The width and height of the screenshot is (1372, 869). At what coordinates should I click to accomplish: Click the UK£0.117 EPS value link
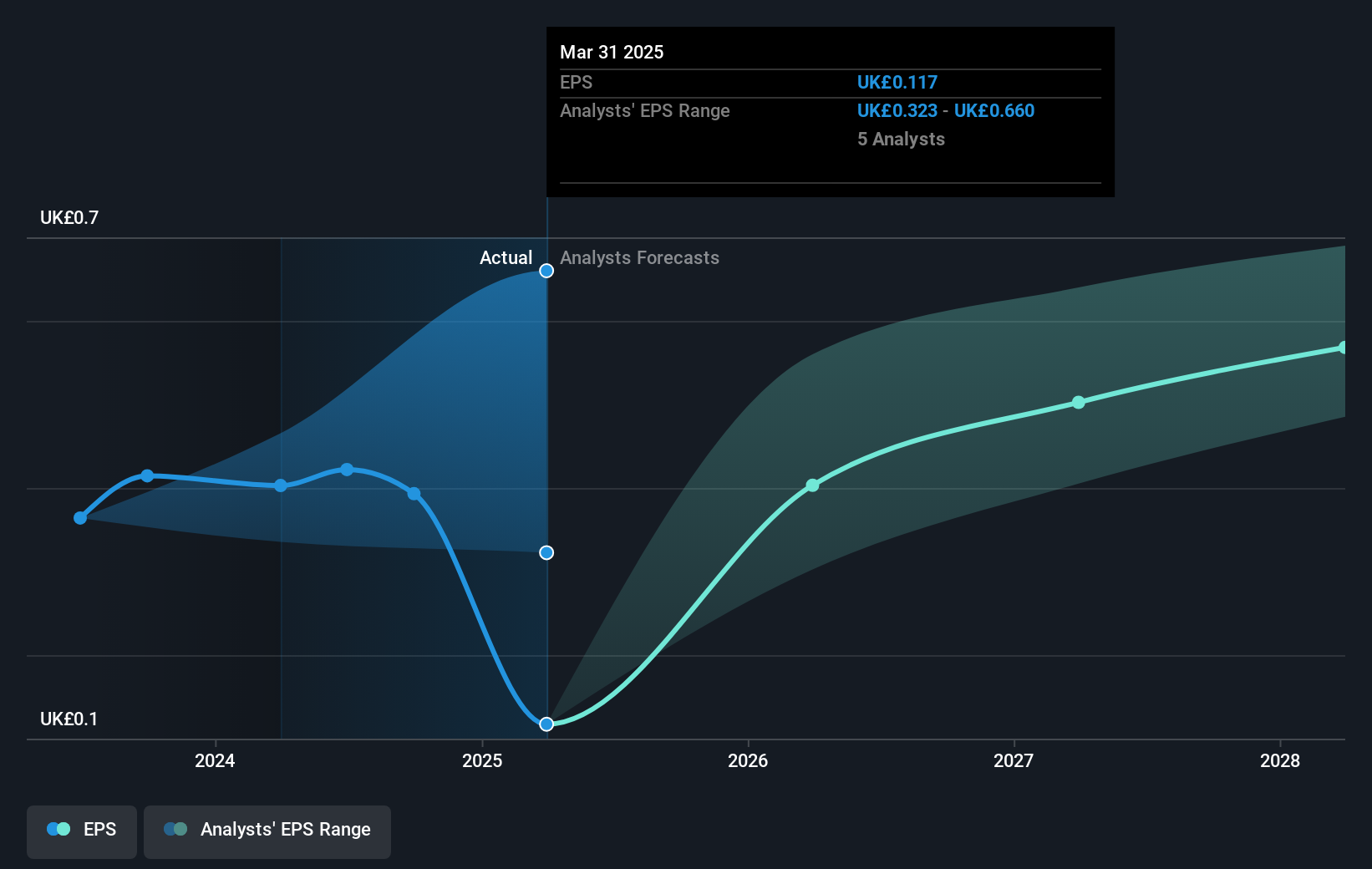coord(897,82)
